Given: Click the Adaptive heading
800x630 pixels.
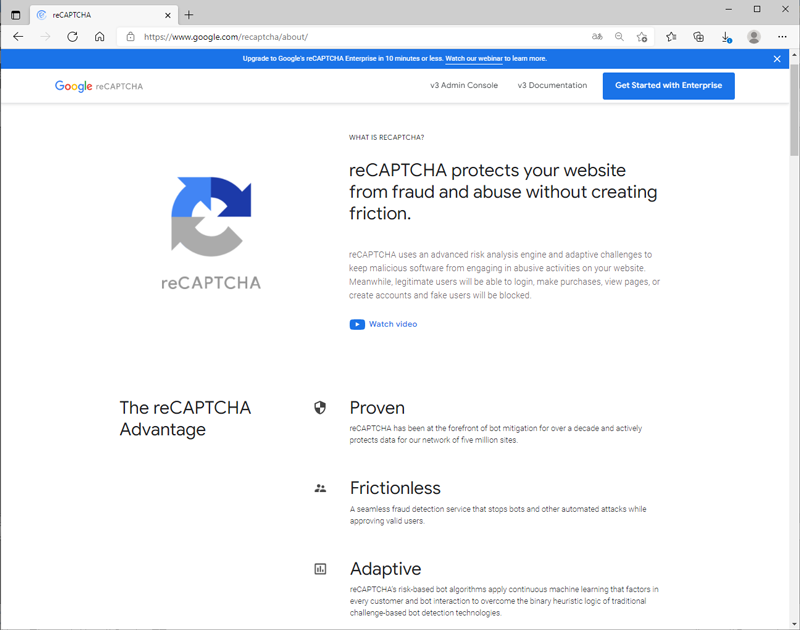Looking at the screenshot, I should pyautogui.click(x=385, y=569).
